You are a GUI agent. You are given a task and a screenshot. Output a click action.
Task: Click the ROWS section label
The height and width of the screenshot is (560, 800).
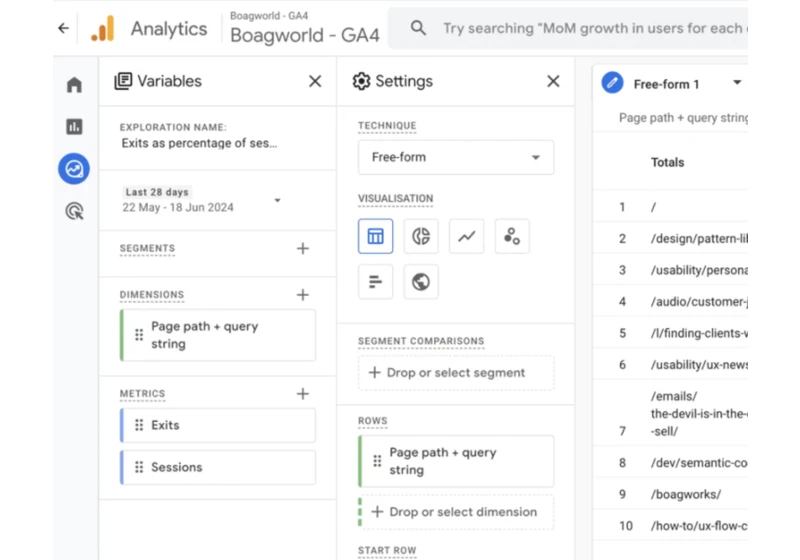tap(372, 421)
